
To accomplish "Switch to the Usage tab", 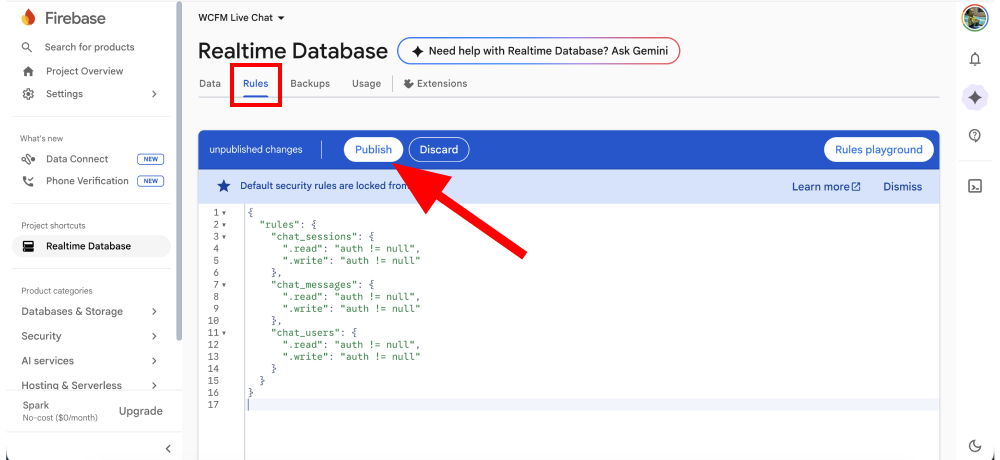I will click(x=366, y=84).
